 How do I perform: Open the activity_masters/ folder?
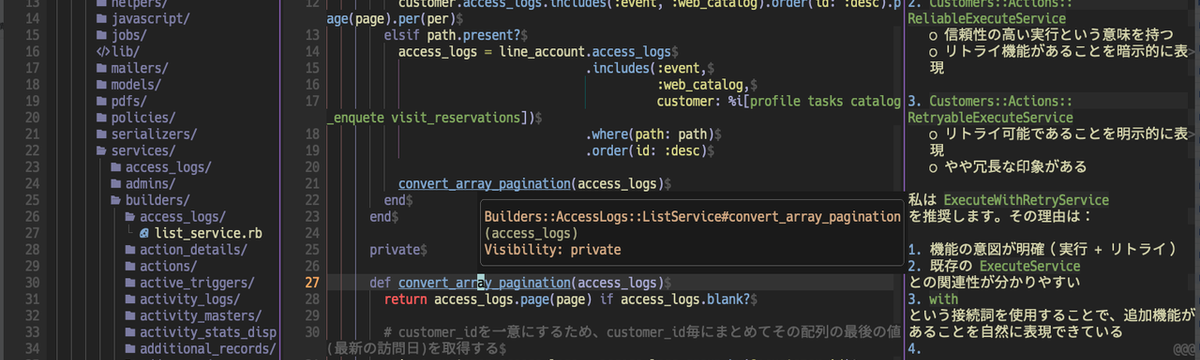(200, 316)
